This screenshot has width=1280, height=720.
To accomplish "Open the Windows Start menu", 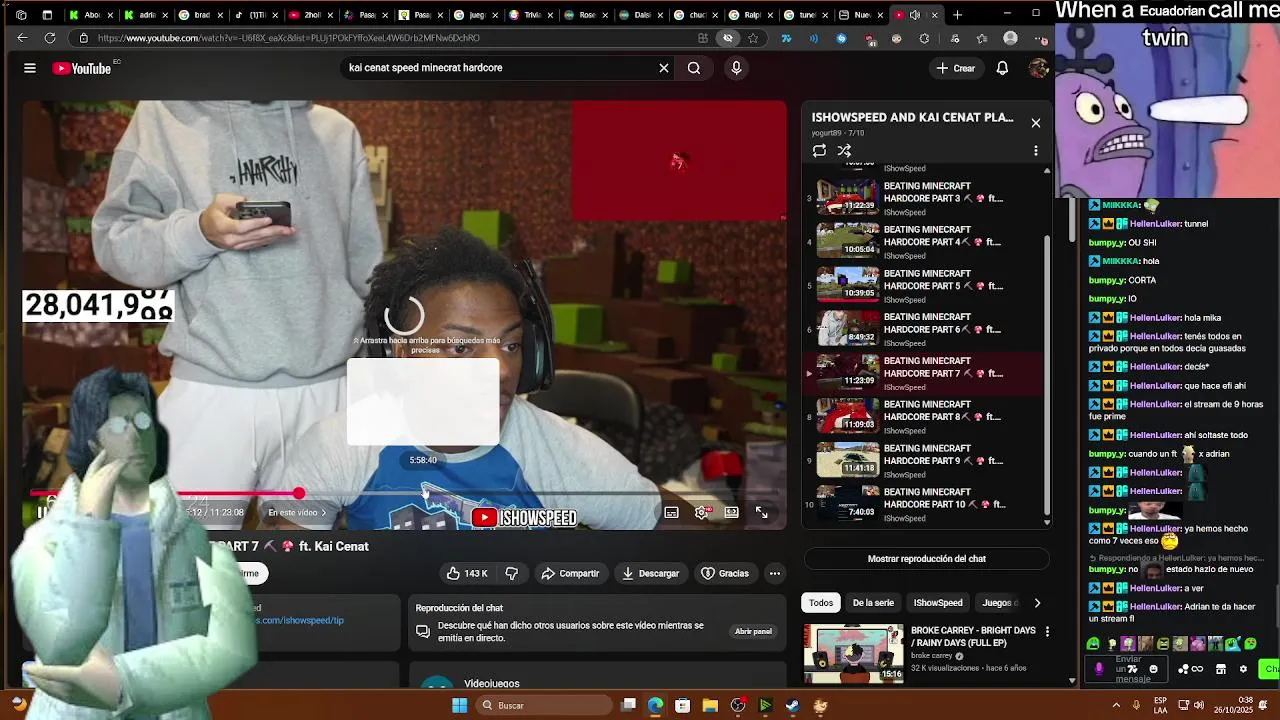I will 459,705.
